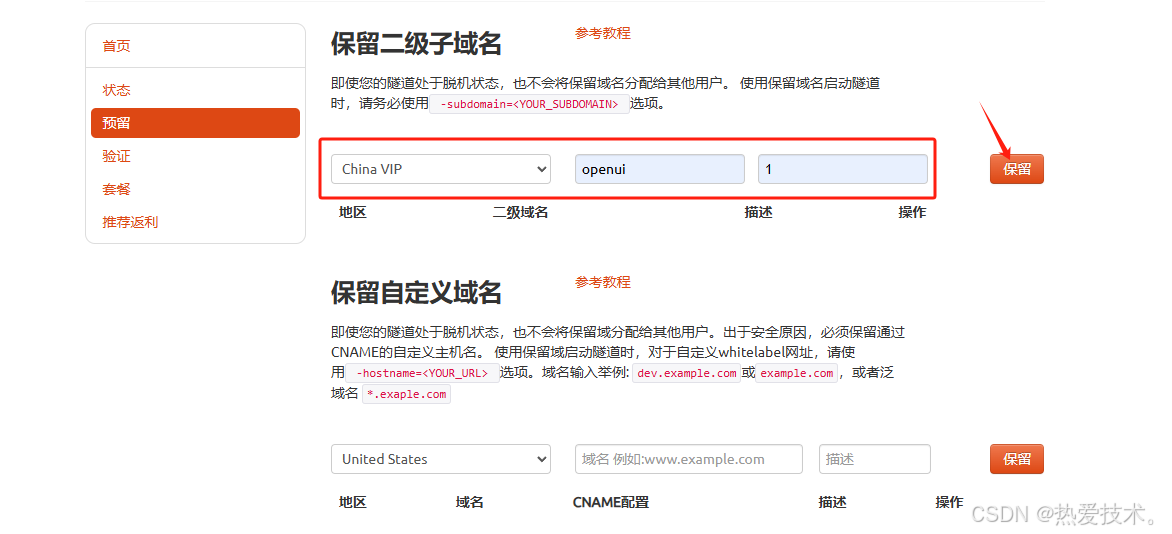1172x534 pixels.
Task: Click the *.exaple.com wildcard example text
Action: 407,394
